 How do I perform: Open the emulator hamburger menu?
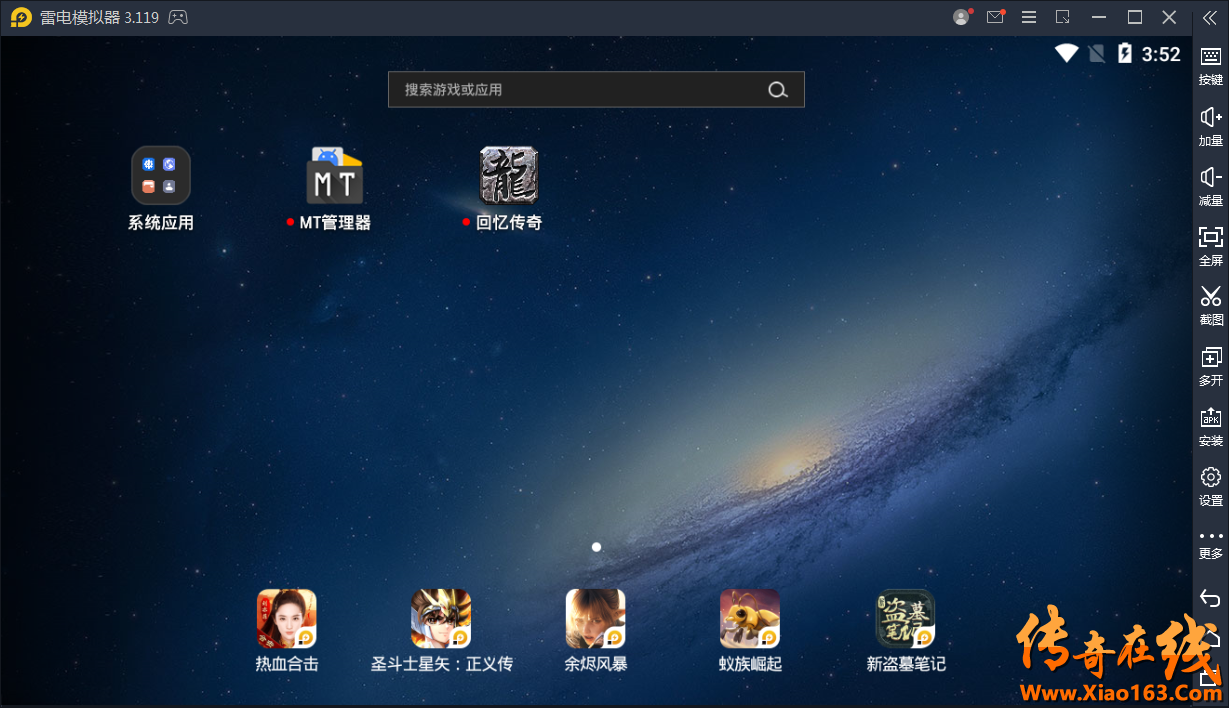tap(1028, 17)
